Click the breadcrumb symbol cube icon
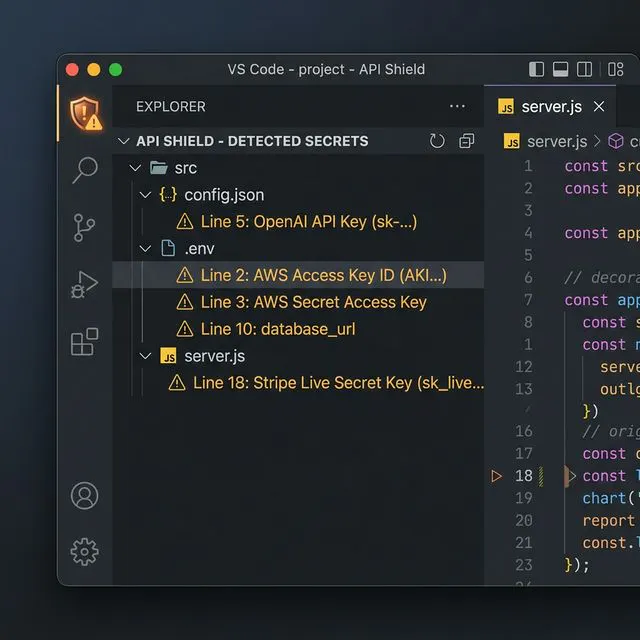 [616, 142]
